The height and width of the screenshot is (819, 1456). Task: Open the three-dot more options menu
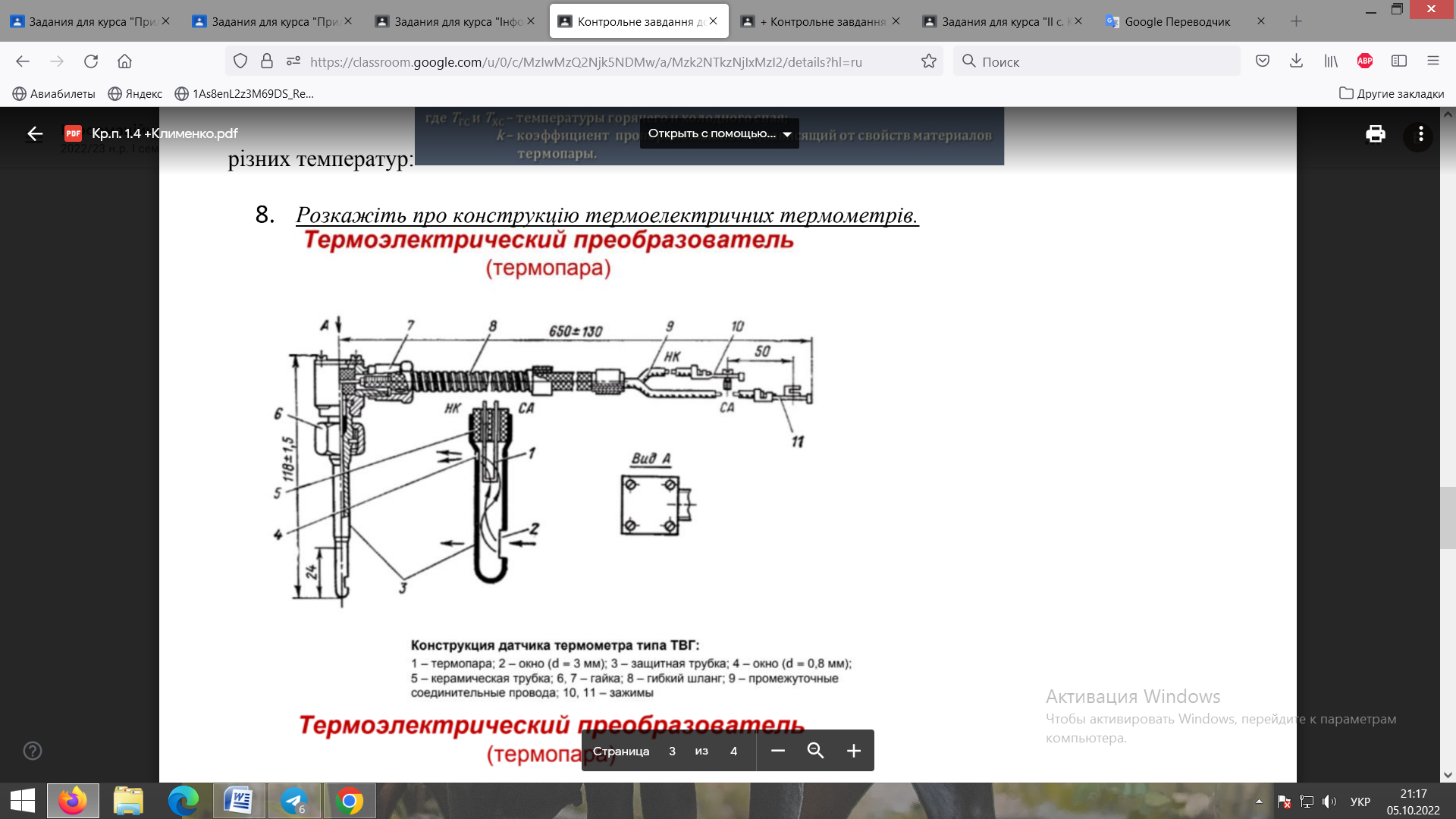point(1420,134)
